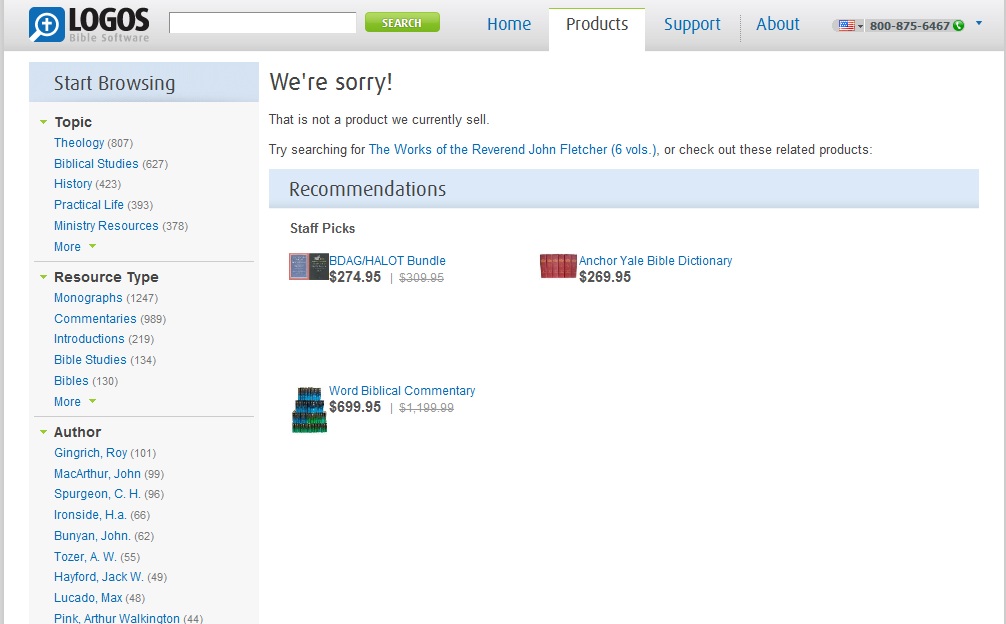Browse Commentaries resource type

click(95, 319)
